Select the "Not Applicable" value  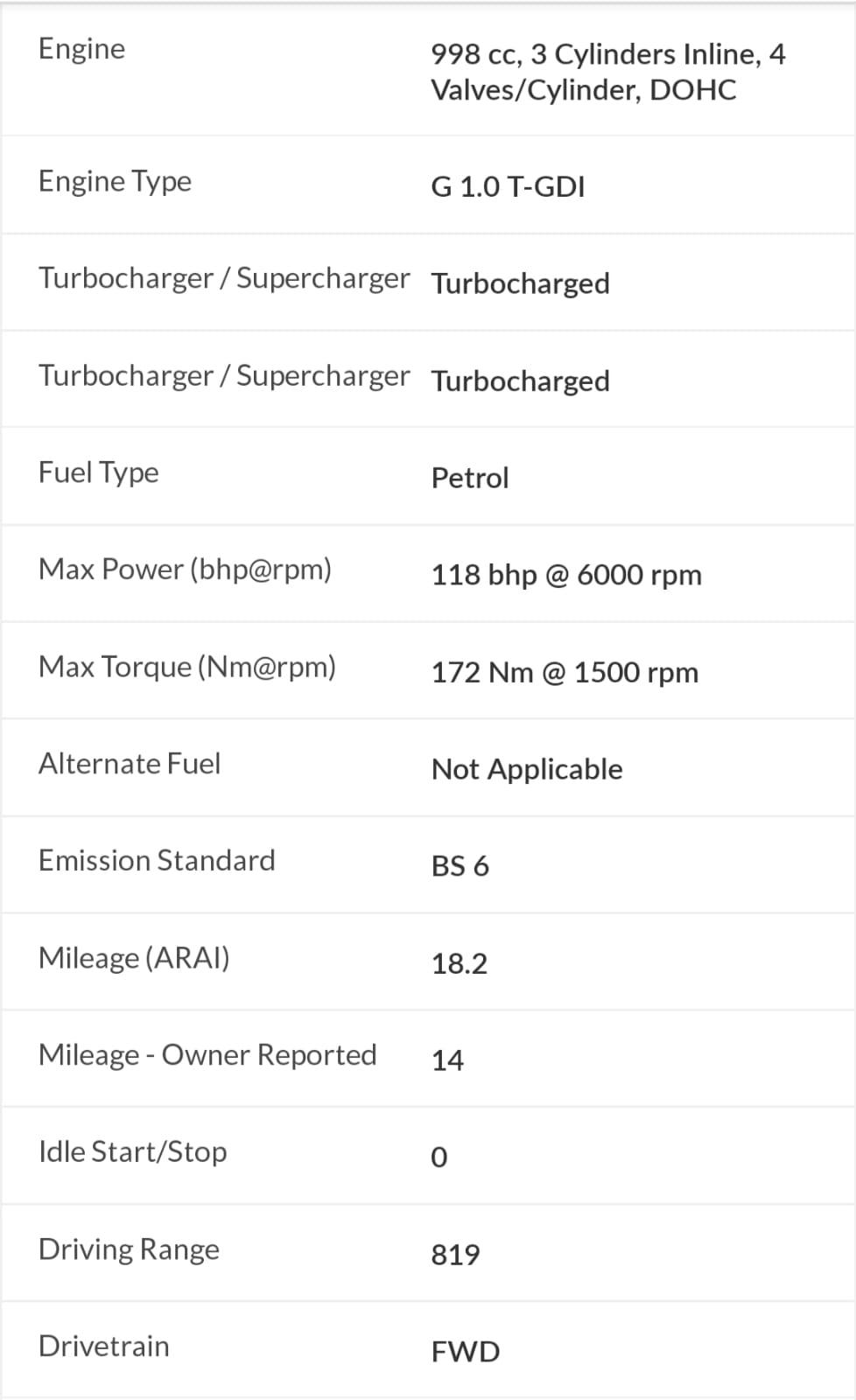[x=527, y=769]
